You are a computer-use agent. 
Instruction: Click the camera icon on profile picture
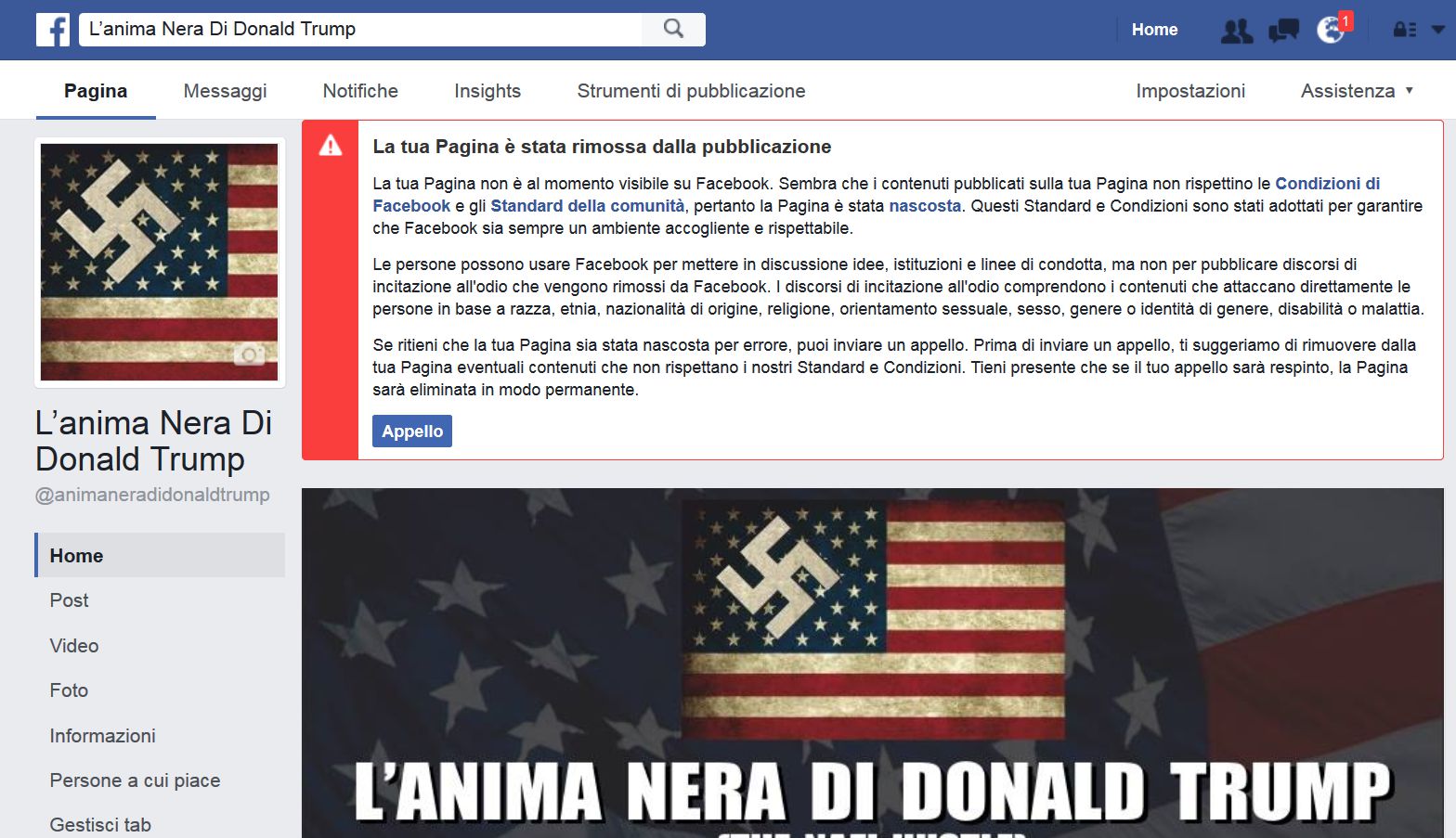249,355
